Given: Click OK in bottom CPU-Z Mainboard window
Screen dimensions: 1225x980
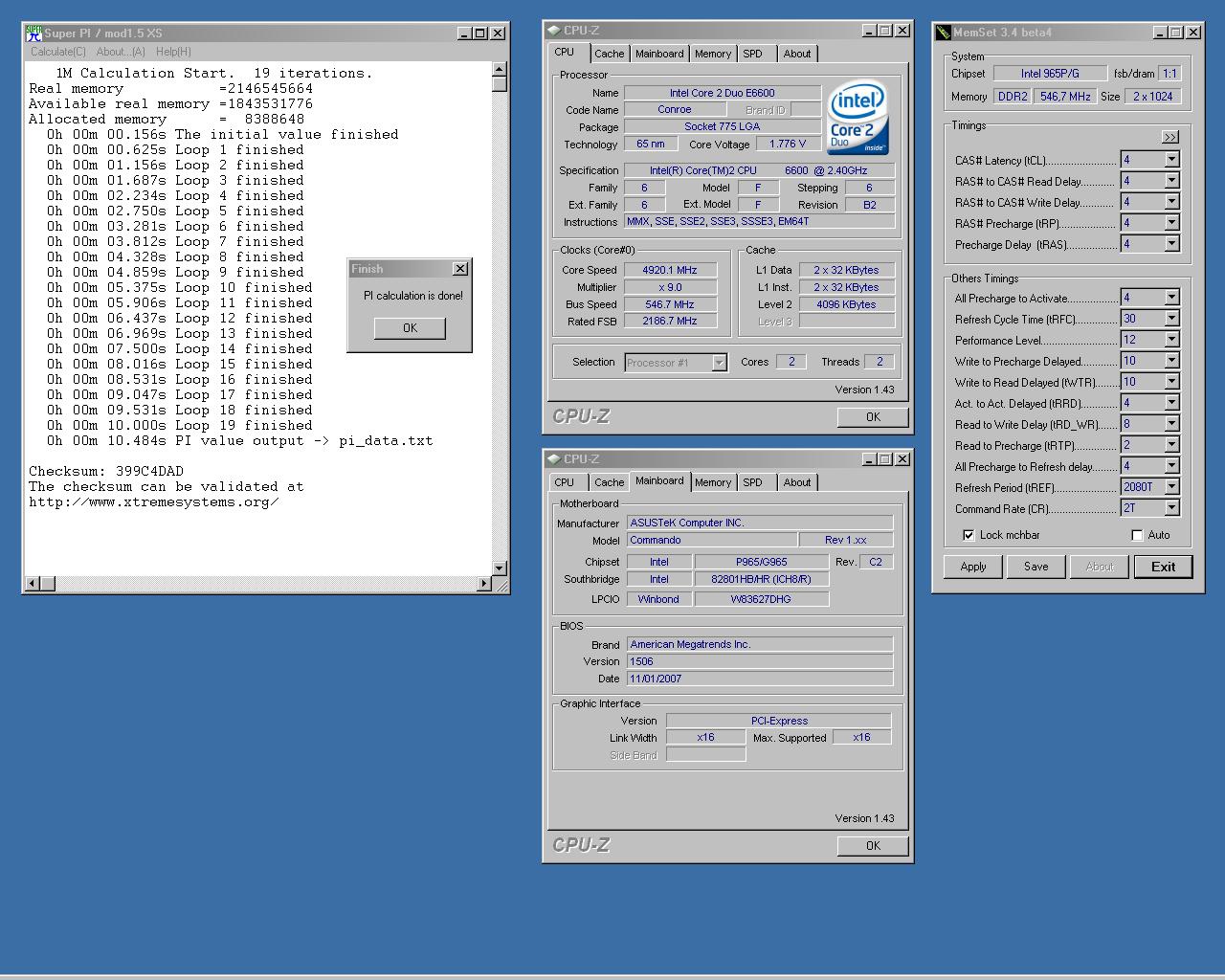Looking at the screenshot, I should pos(873,846).
